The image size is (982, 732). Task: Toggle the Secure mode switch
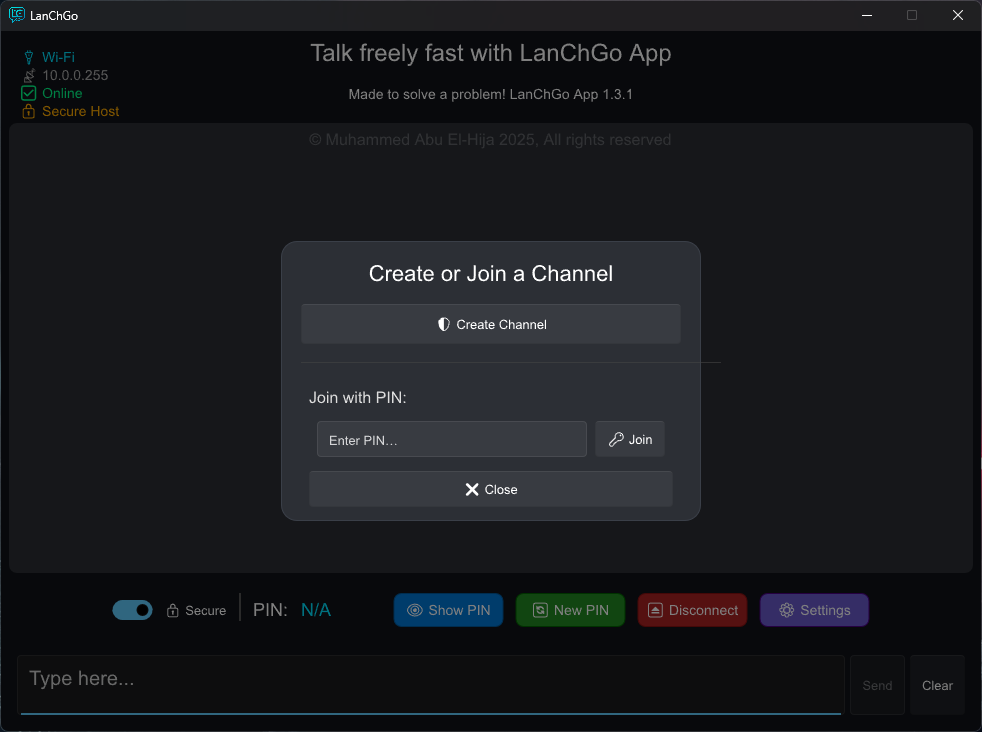tap(132, 610)
